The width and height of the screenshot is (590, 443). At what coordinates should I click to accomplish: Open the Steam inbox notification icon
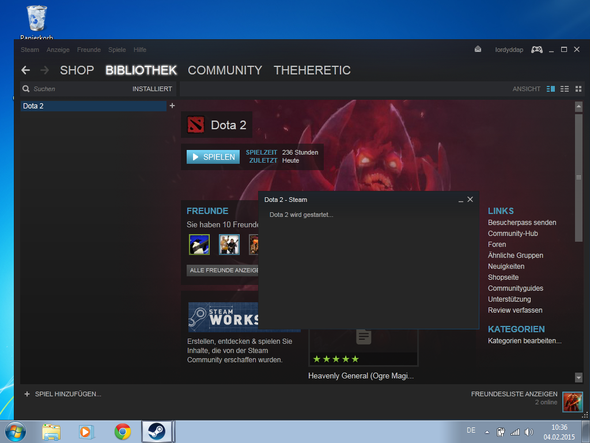pos(477,49)
